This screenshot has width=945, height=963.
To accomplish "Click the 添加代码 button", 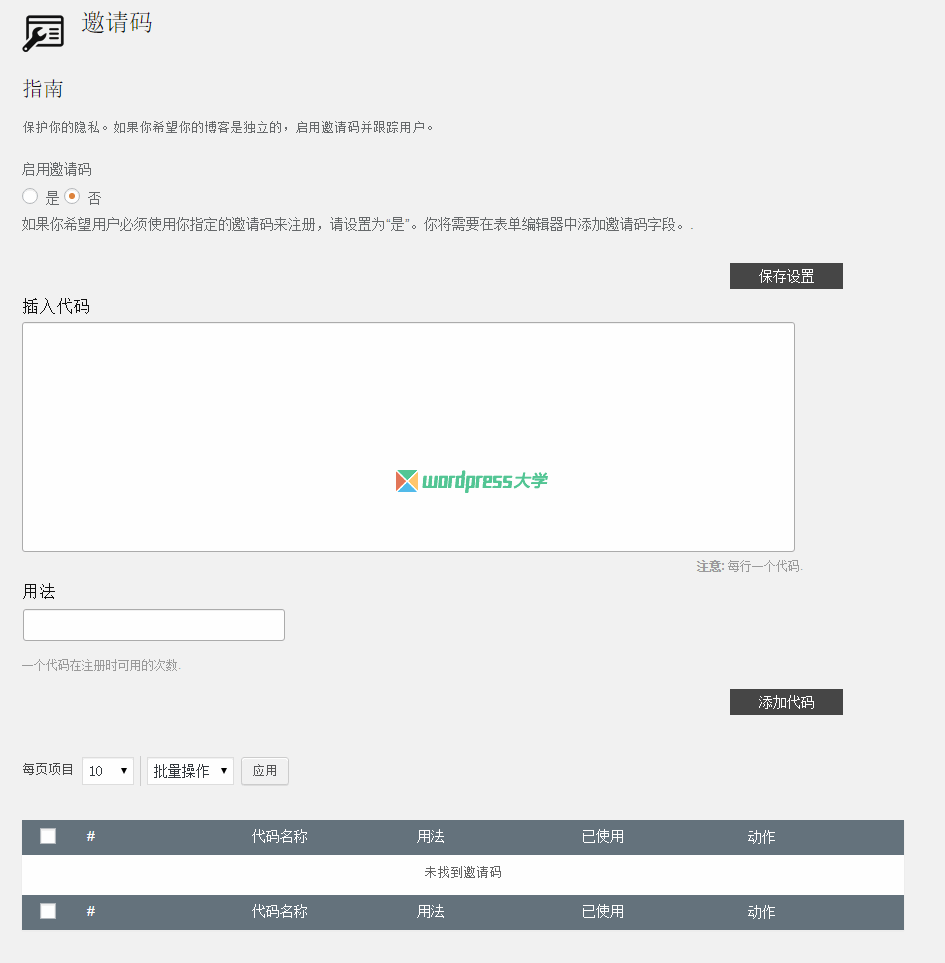I will (786, 702).
